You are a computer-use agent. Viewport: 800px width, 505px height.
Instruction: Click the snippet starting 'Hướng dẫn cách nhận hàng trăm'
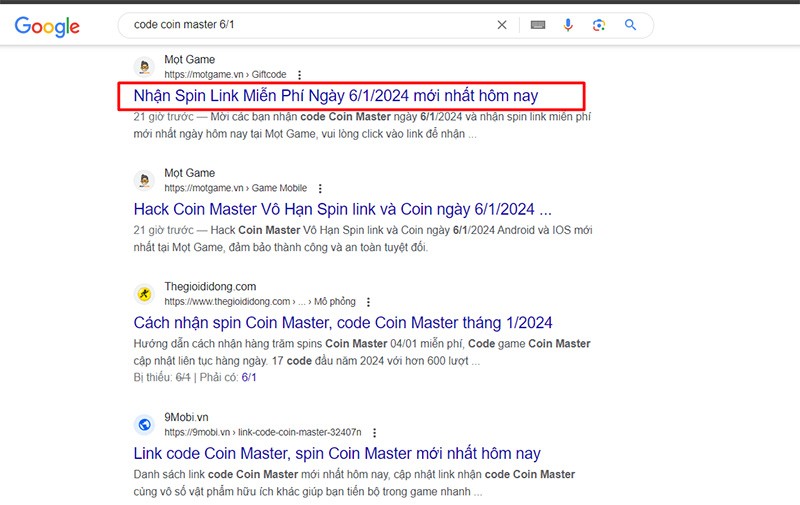pos(362,352)
